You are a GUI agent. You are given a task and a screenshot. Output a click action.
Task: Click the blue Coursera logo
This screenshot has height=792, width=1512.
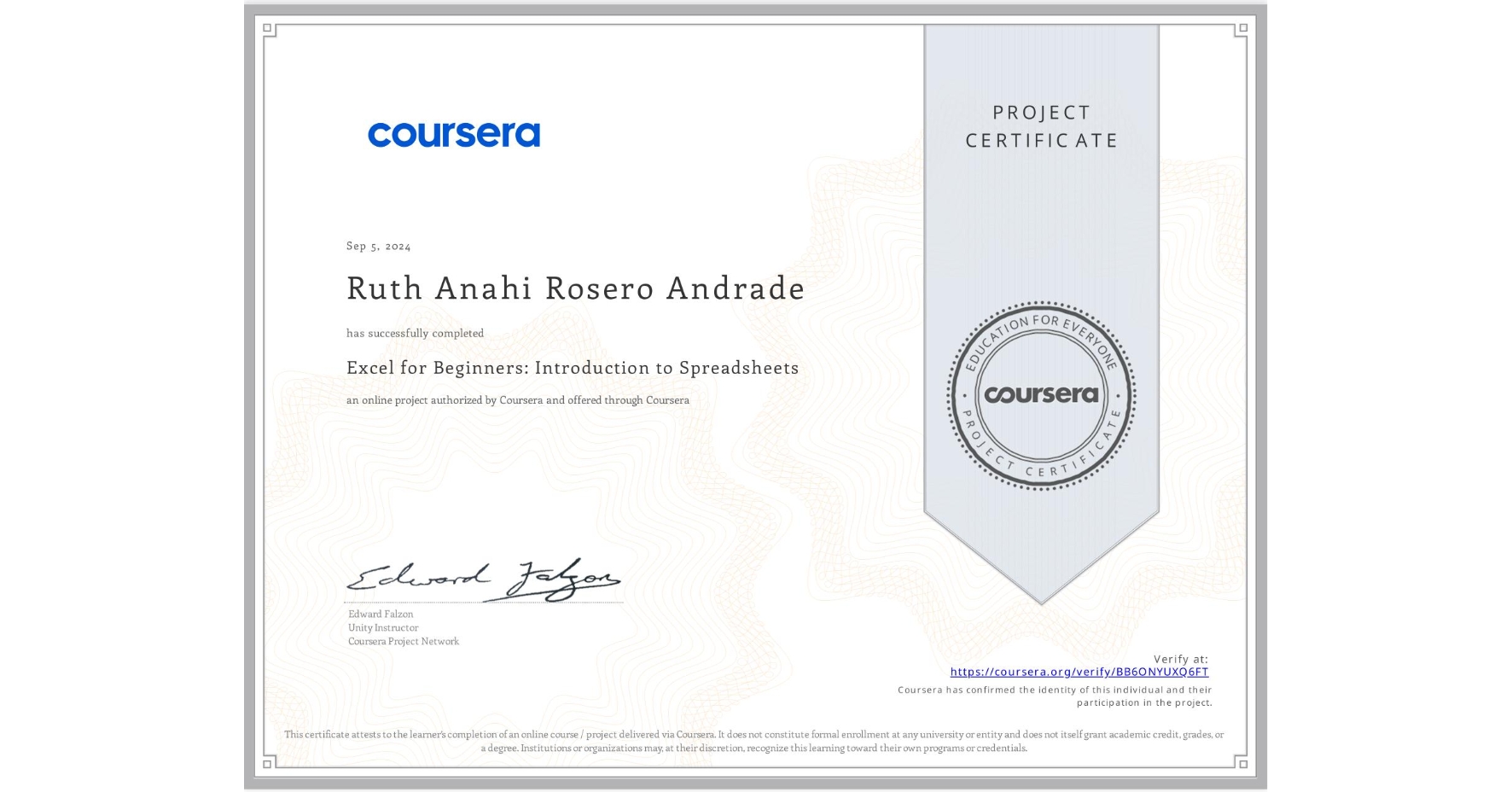tap(454, 135)
